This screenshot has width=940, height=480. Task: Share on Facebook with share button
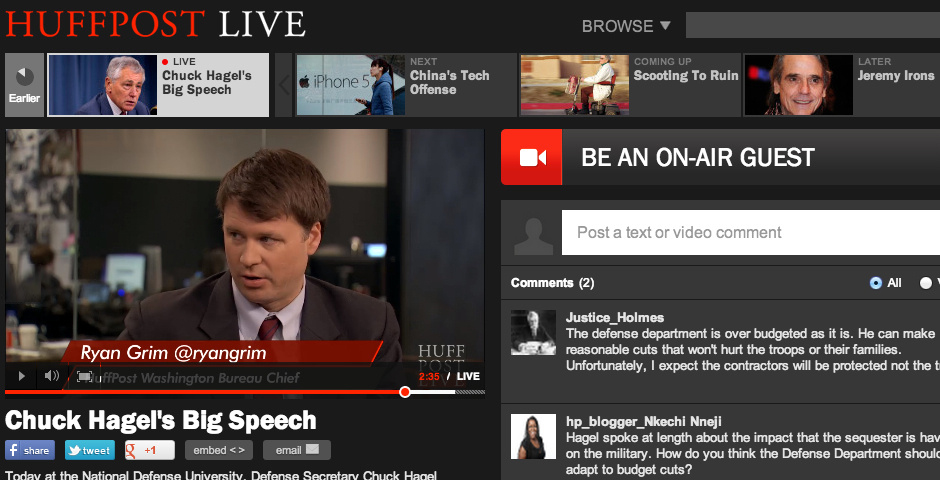coord(30,450)
